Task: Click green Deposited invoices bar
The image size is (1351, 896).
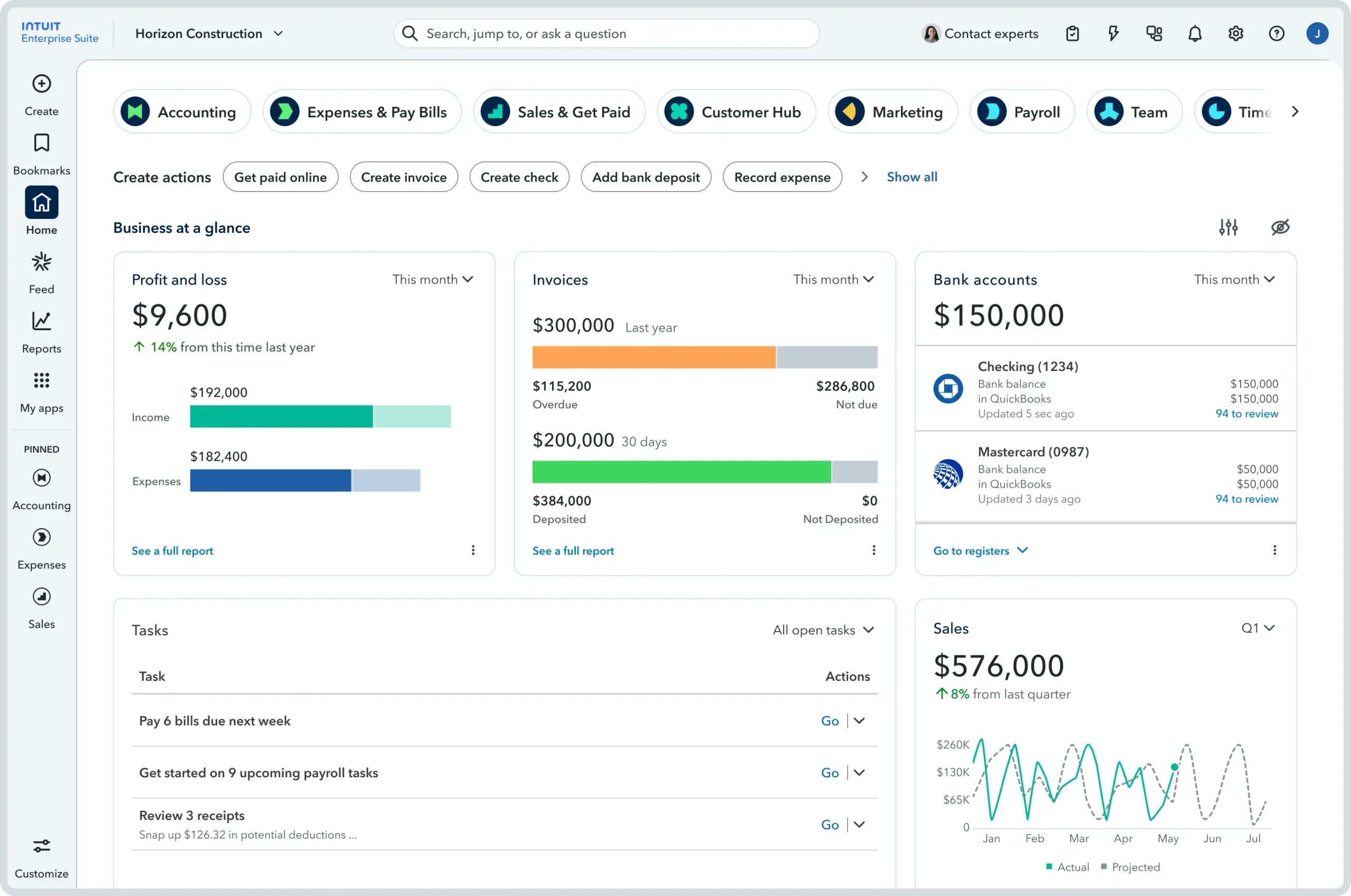Action: click(x=682, y=472)
